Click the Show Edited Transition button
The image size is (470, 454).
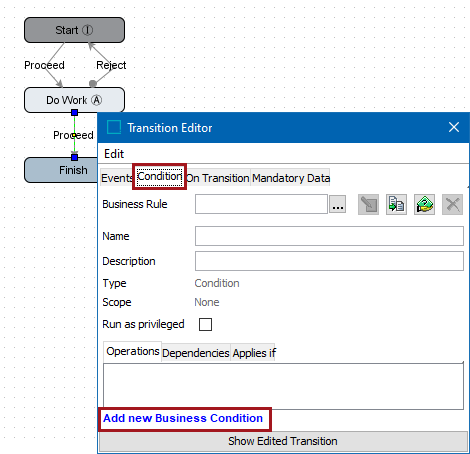(283, 441)
